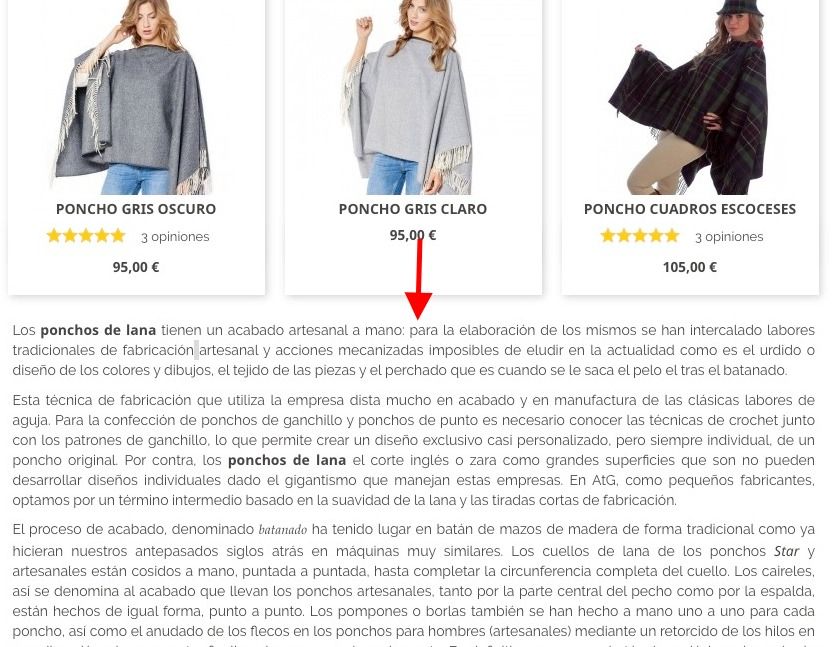Open 3 opiniones for Poncho Cuadros Escoceses
Image resolution: width=837 pixels, height=647 pixels.
[729, 236]
